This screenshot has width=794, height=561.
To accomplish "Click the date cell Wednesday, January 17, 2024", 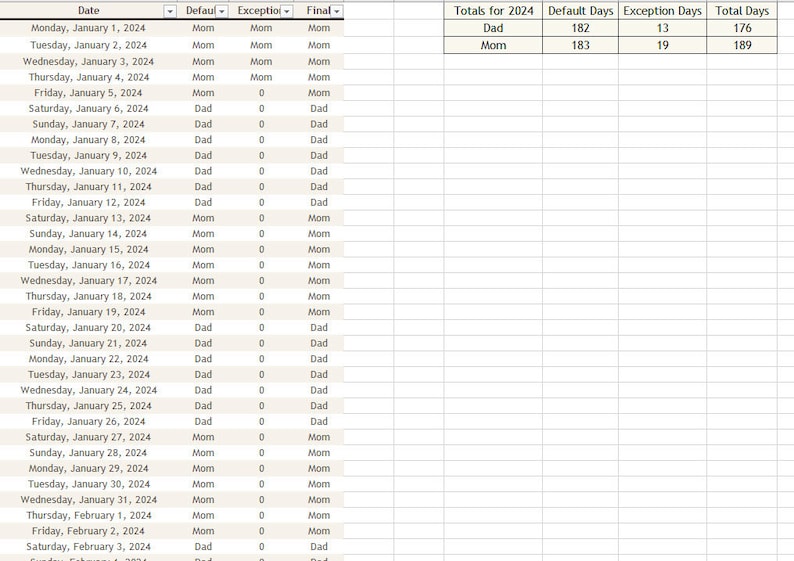I will pyautogui.click(x=89, y=280).
